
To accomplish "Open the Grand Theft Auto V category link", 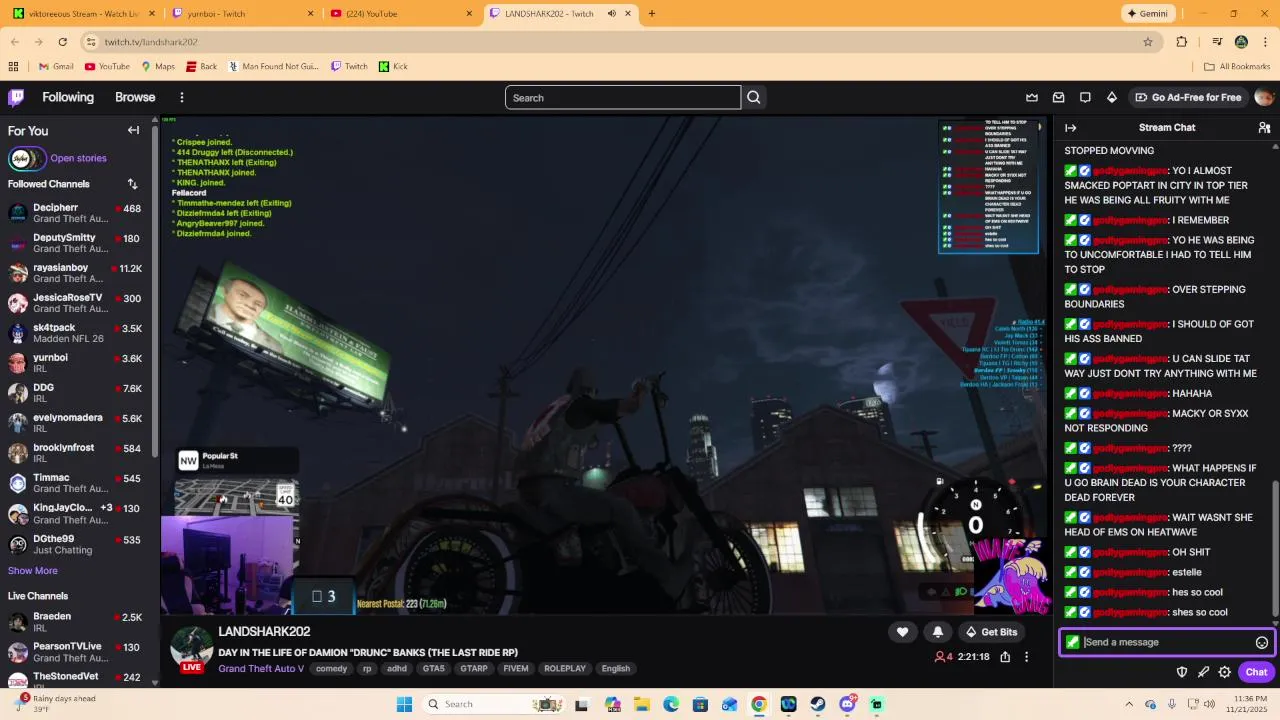I will [x=262, y=669].
